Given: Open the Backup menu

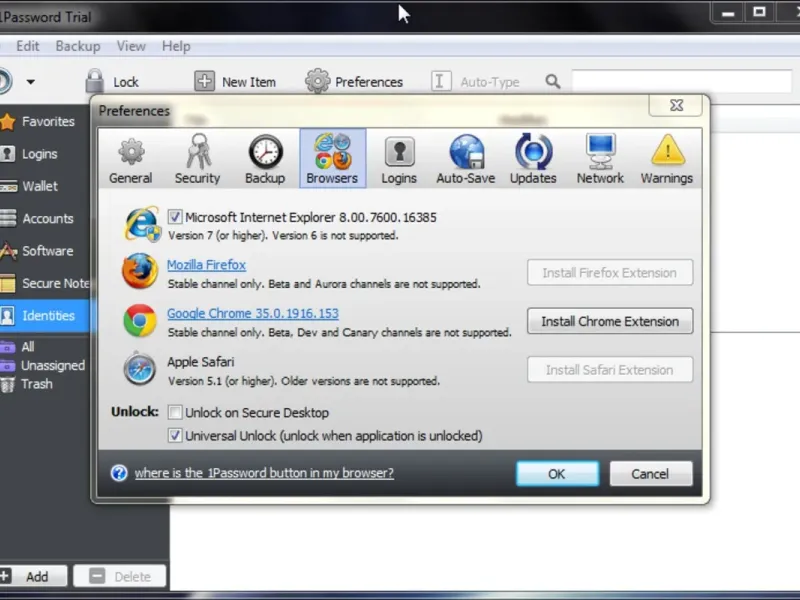Looking at the screenshot, I should (78, 46).
